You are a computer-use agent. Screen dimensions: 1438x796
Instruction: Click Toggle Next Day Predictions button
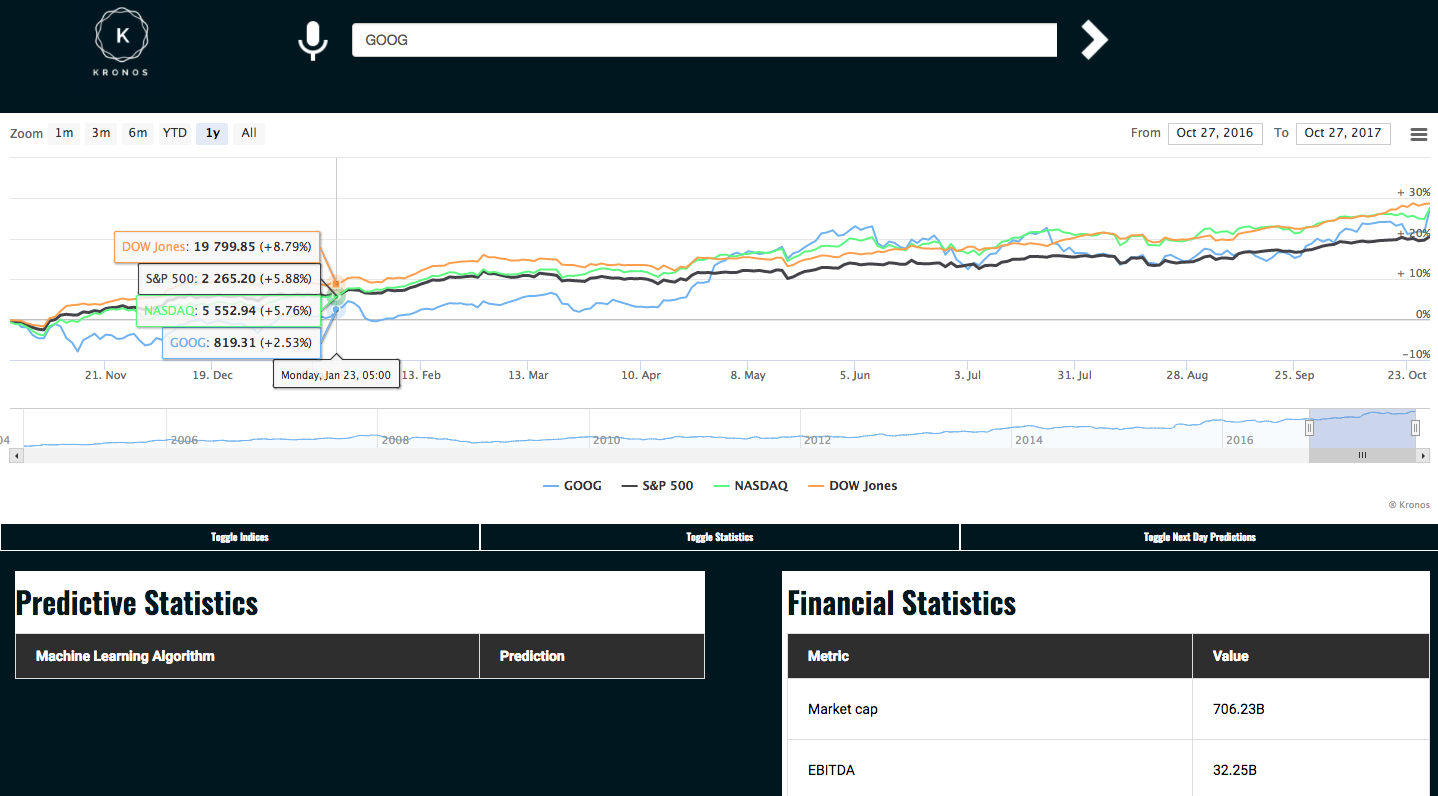pyautogui.click(x=1199, y=537)
